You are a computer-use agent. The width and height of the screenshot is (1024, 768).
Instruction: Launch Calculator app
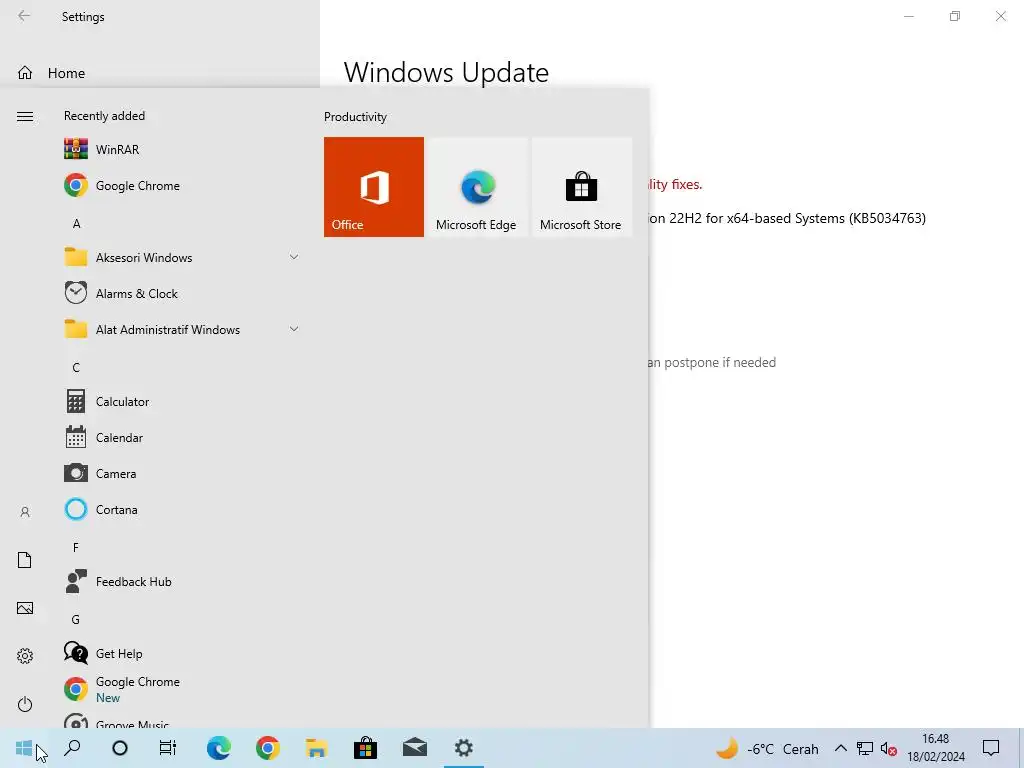point(182,401)
